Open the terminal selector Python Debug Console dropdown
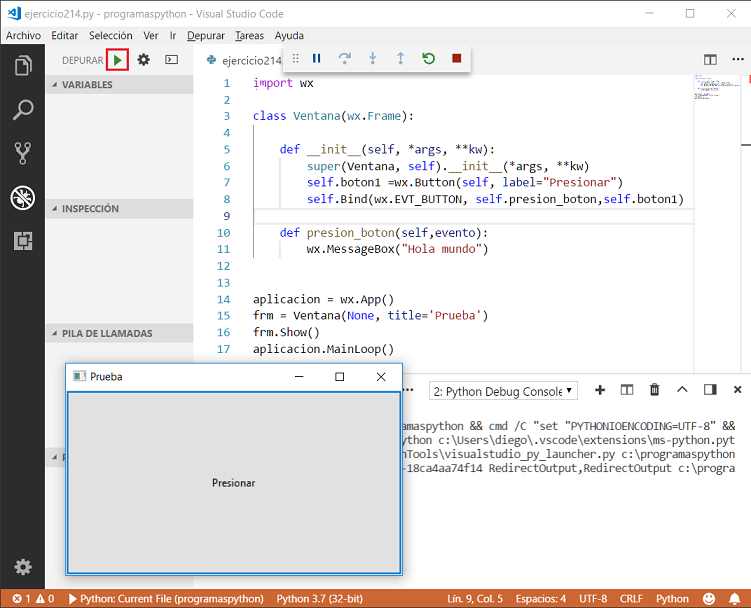This screenshot has width=751, height=608. [503, 391]
